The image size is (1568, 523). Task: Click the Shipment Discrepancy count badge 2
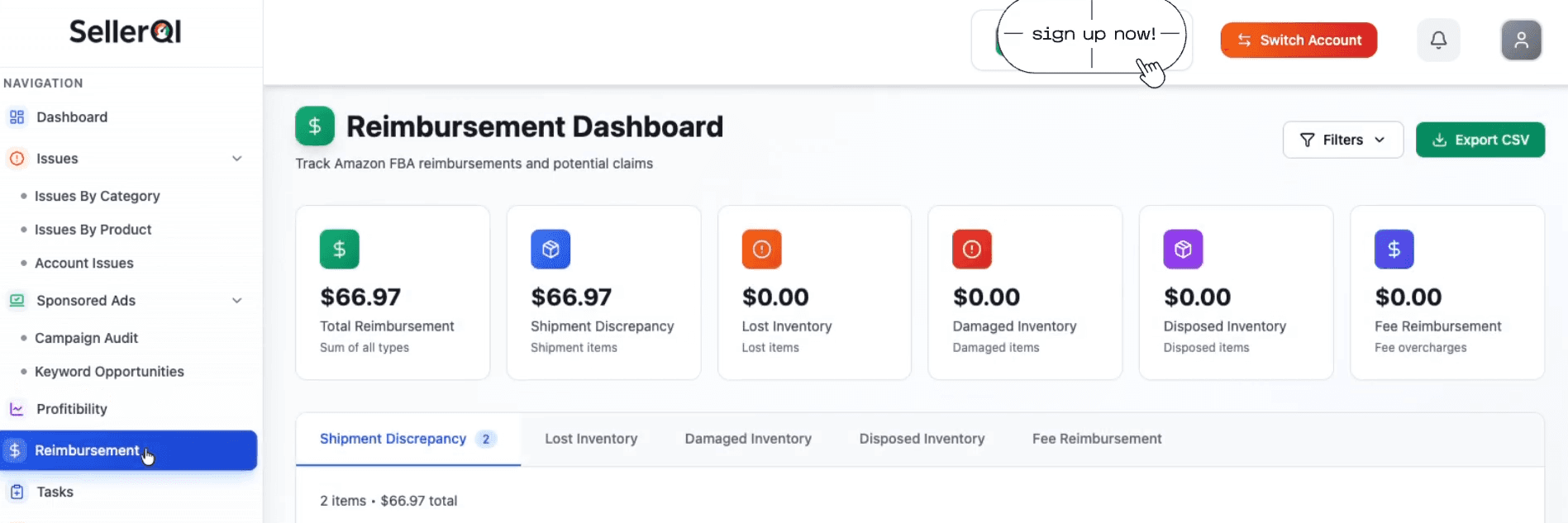tap(486, 439)
